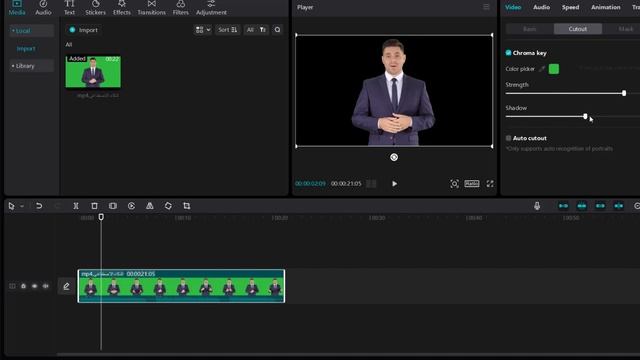Screen dimensions: 640x360
Task: Click the player full-view scan icon
Action: (x=454, y=184)
